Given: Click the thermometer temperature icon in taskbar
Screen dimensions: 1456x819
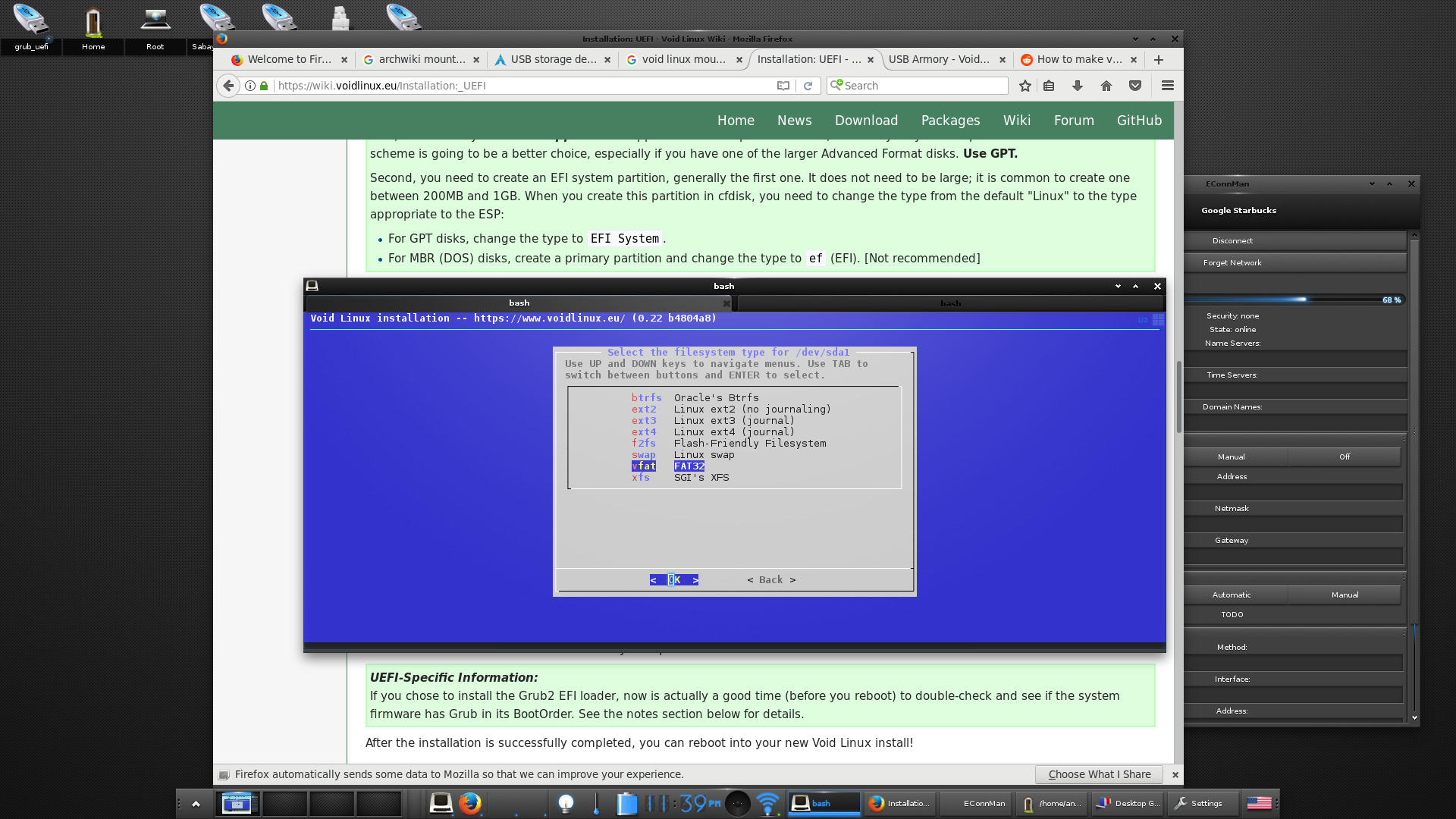Looking at the screenshot, I should click(596, 803).
